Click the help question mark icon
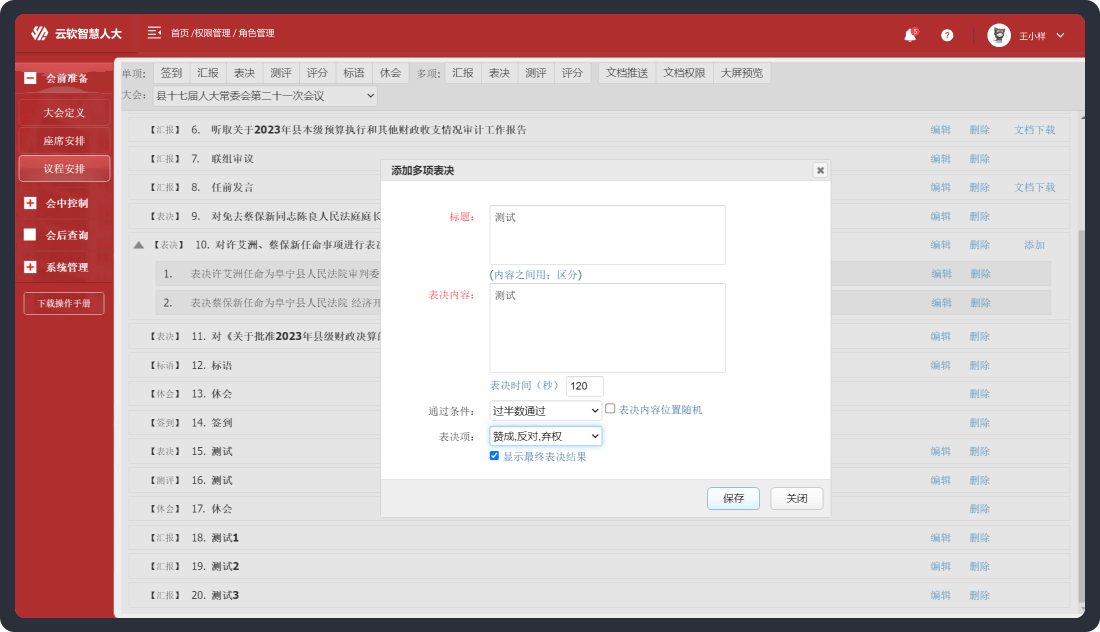The image size is (1100, 632). tap(947, 34)
